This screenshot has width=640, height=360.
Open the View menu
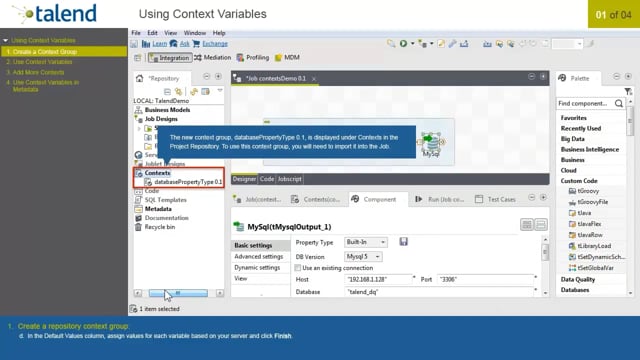[171, 33]
